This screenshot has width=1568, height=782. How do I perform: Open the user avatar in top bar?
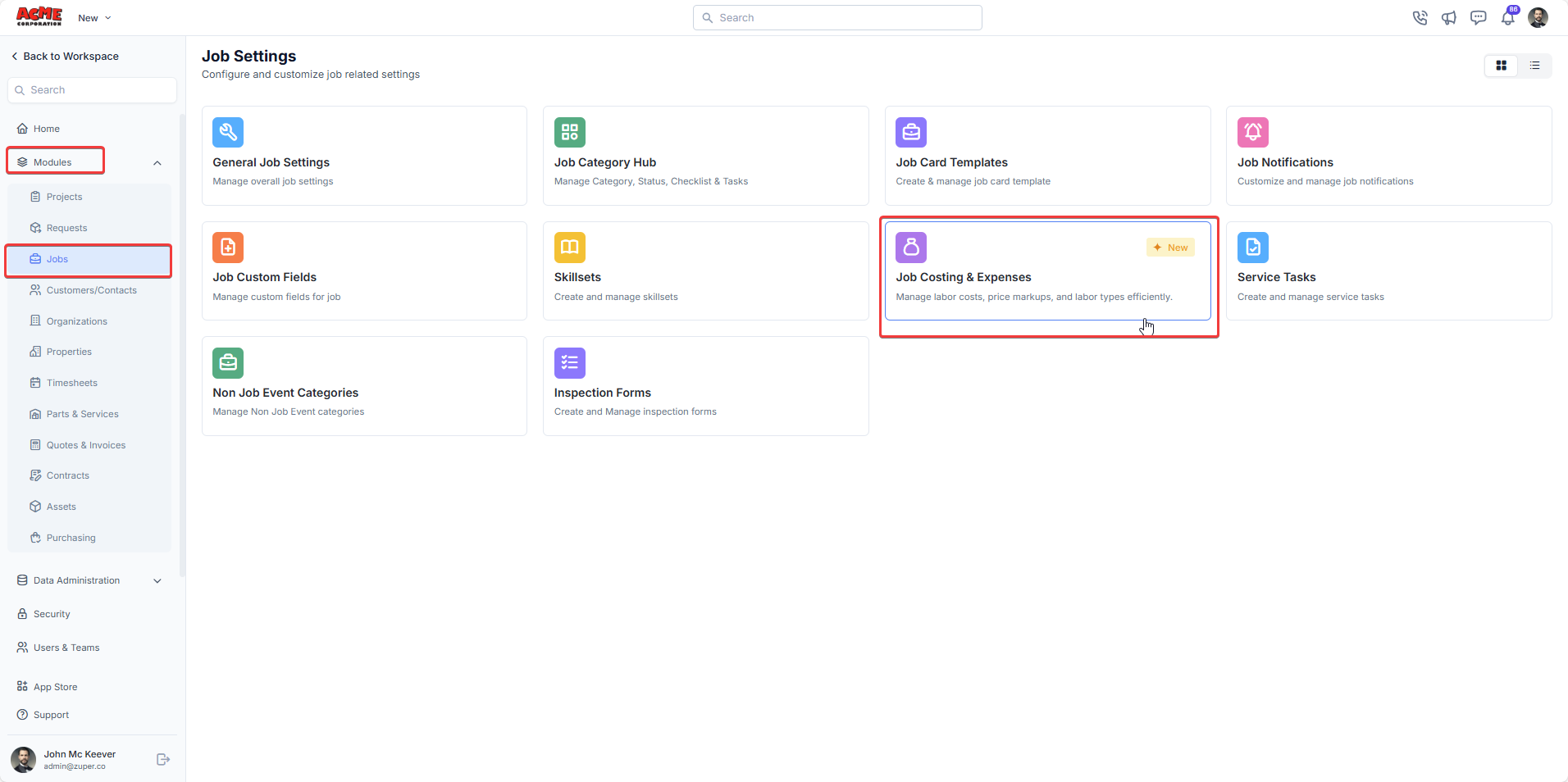(x=1538, y=18)
